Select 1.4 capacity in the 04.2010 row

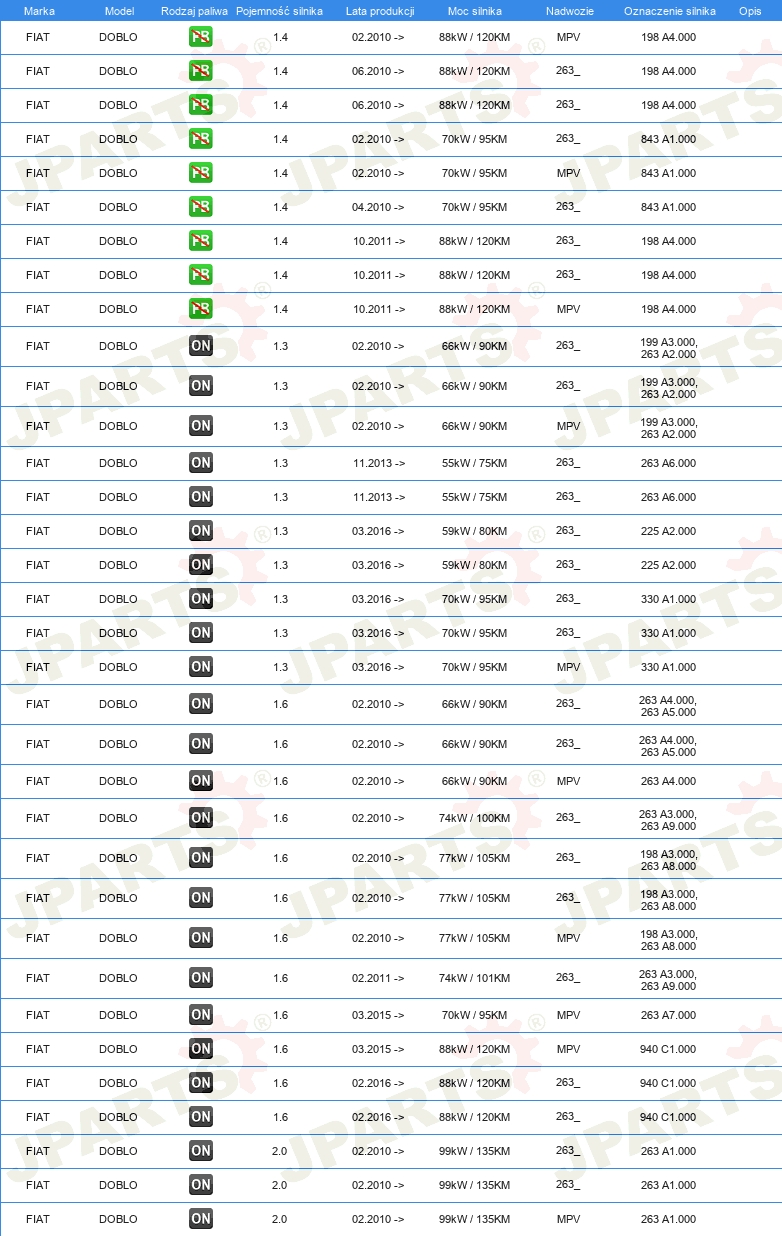(x=280, y=207)
